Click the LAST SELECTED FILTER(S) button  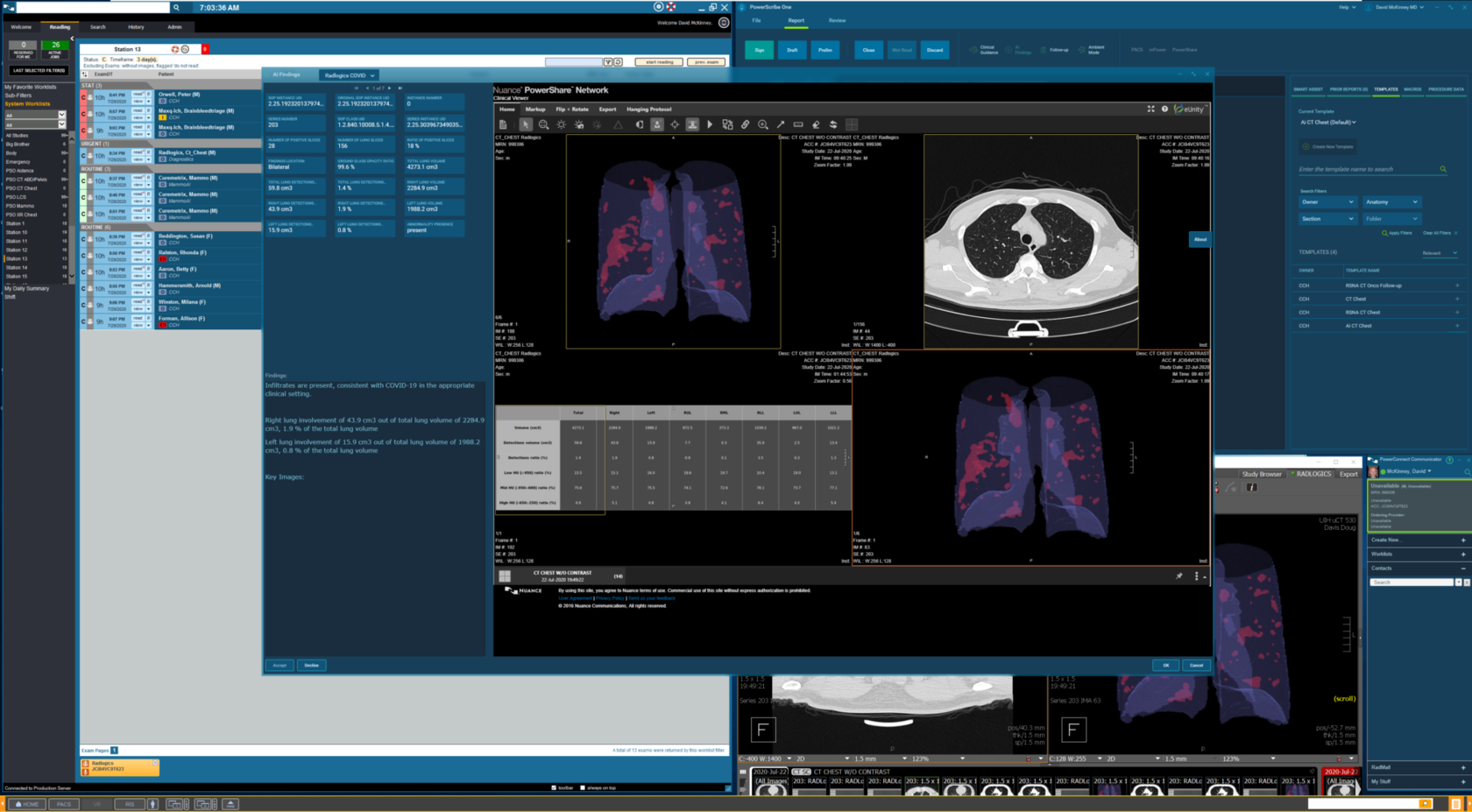point(39,70)
